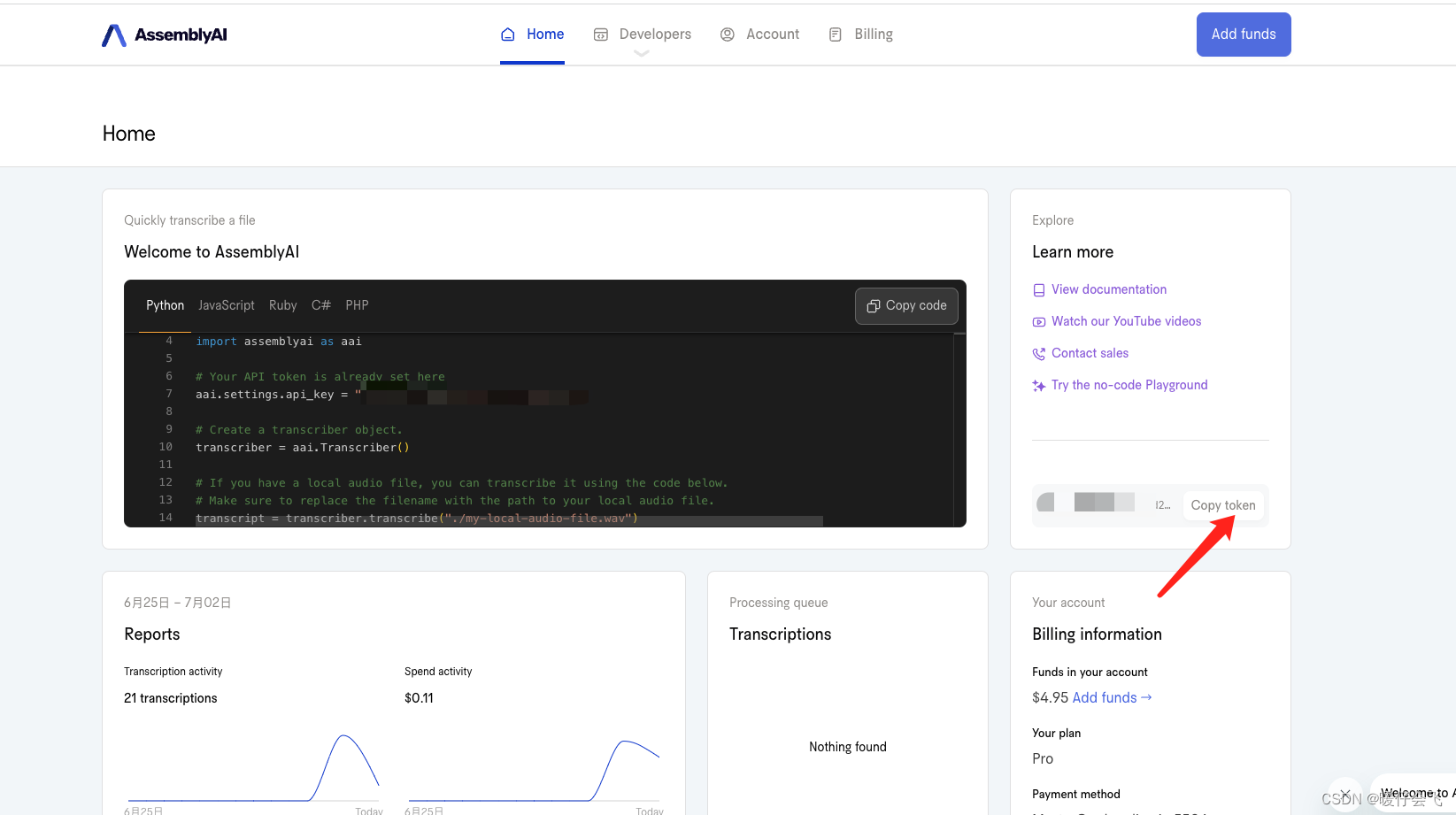Click the '$4.95' funds amount
1456x815 pixels.
pyautogui.click(x=1050, y=697)
